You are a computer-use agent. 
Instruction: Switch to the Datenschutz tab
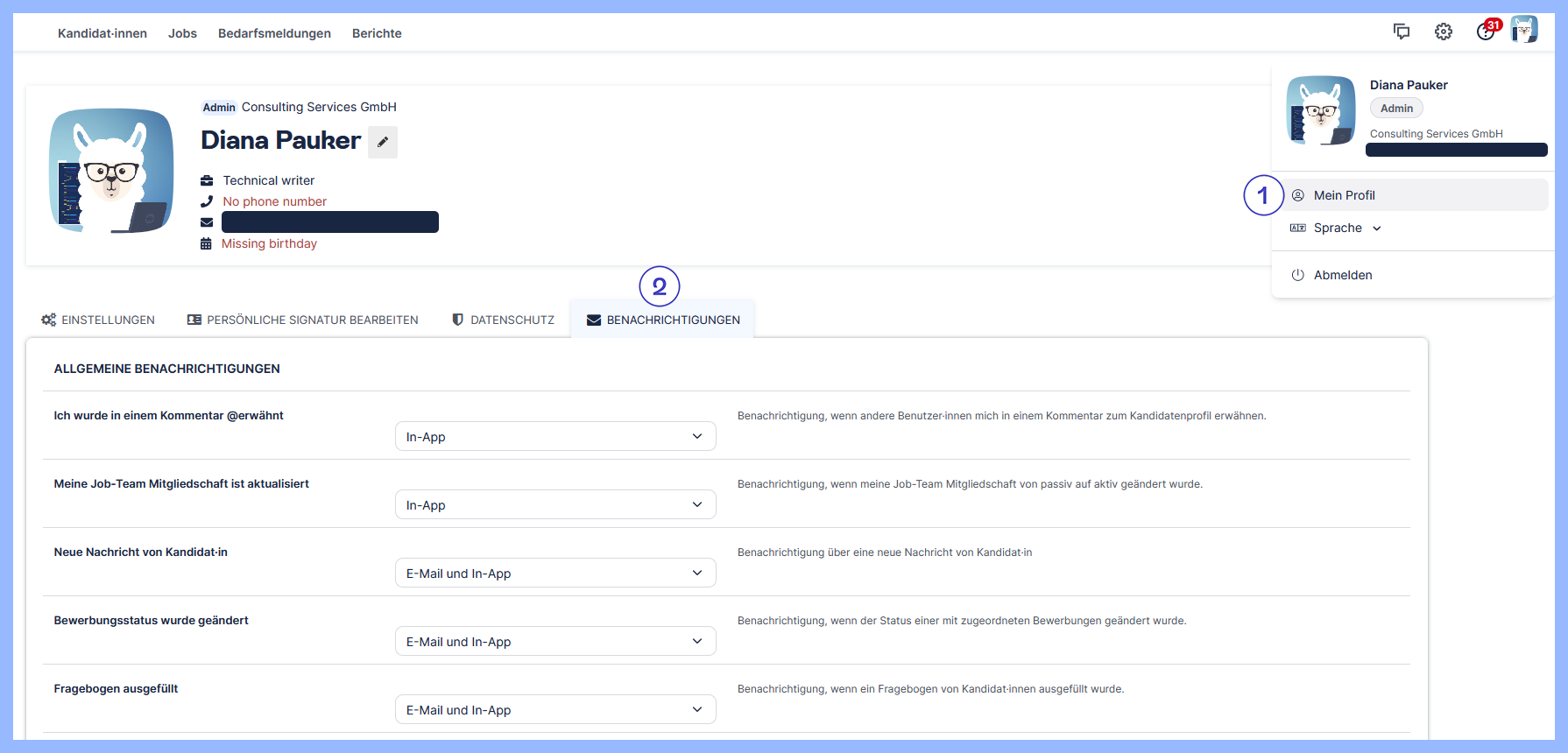coord(504,320)
